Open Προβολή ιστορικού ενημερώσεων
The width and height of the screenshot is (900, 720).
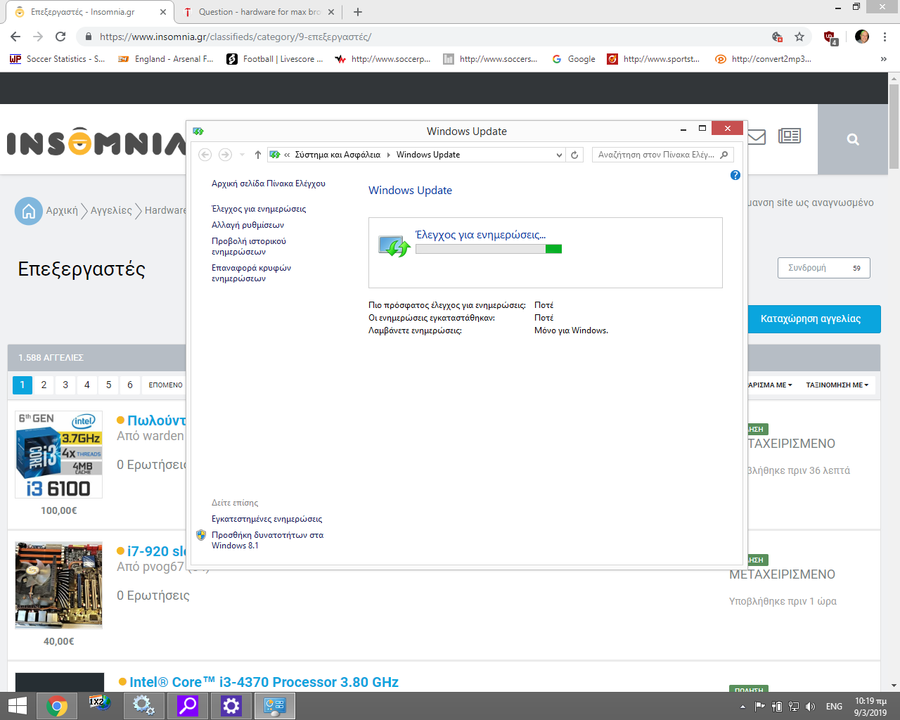tap(249, 246)
